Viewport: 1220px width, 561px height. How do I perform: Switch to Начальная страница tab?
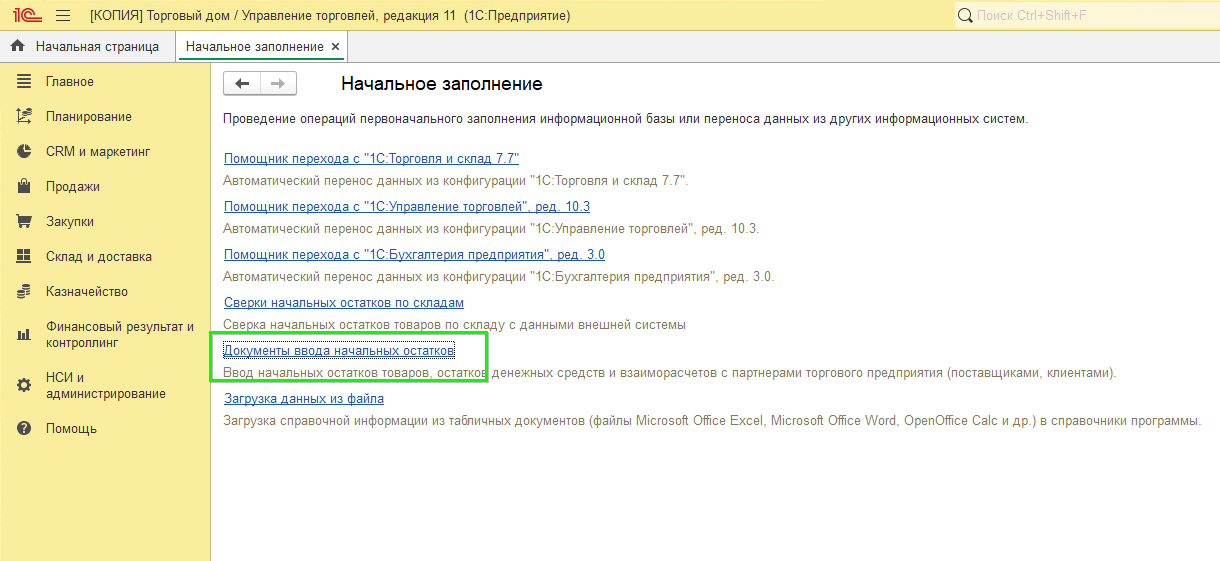click(96, 47)
